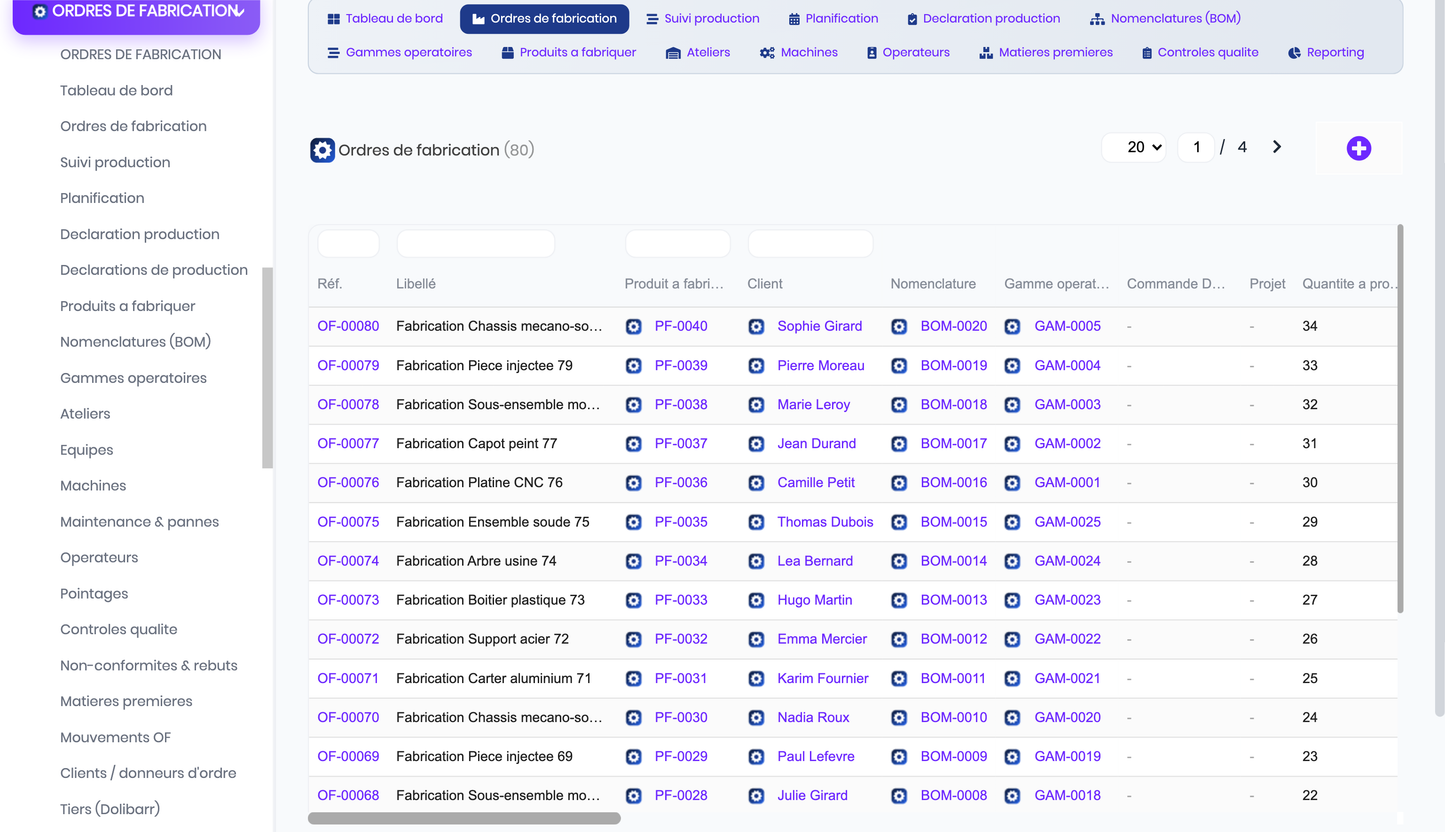The height and width of the screenshot is (832, 1445).
Task: Click the icon before GAM-0002
Action: coord(1013,444)
